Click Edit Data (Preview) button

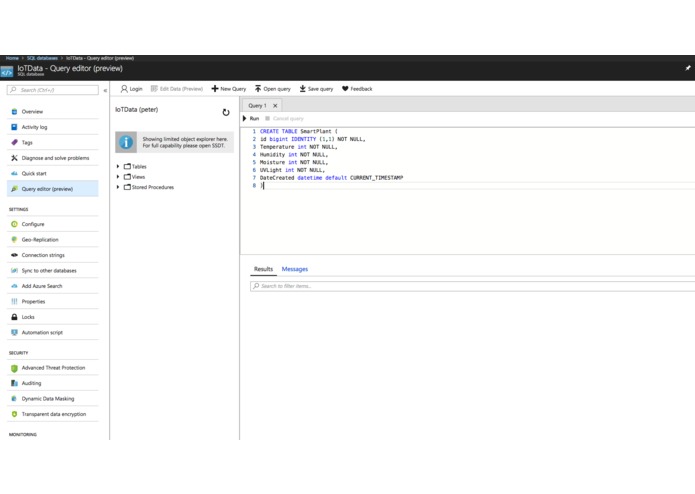(177, 89)
